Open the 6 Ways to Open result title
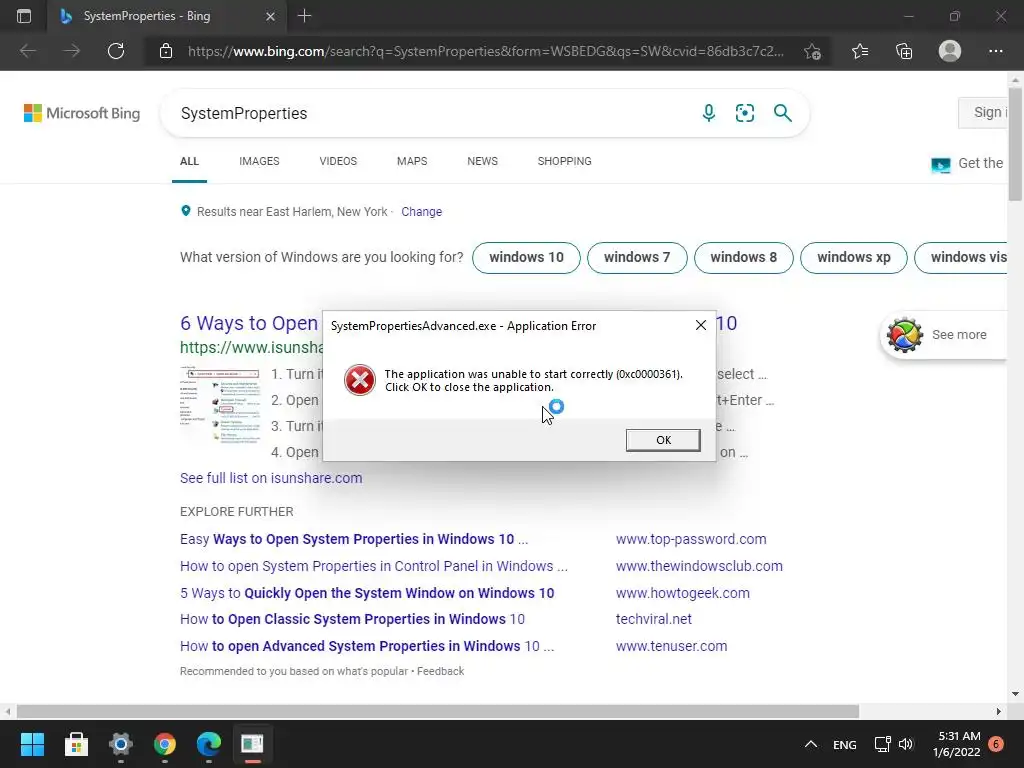This screenshot has height=768, width=1024. [x=249, y=323]
